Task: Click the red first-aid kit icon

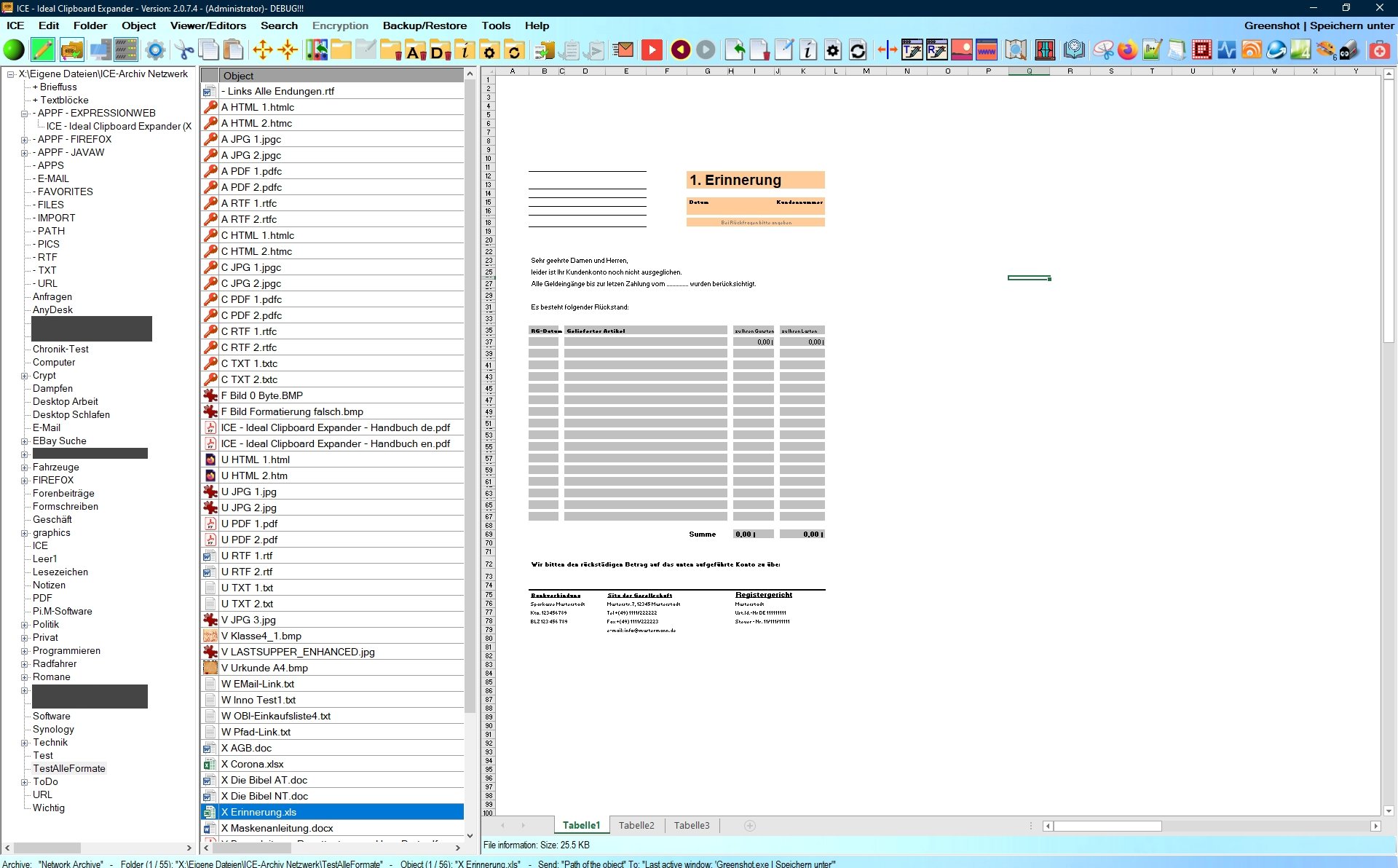Action: (1379, 50)
